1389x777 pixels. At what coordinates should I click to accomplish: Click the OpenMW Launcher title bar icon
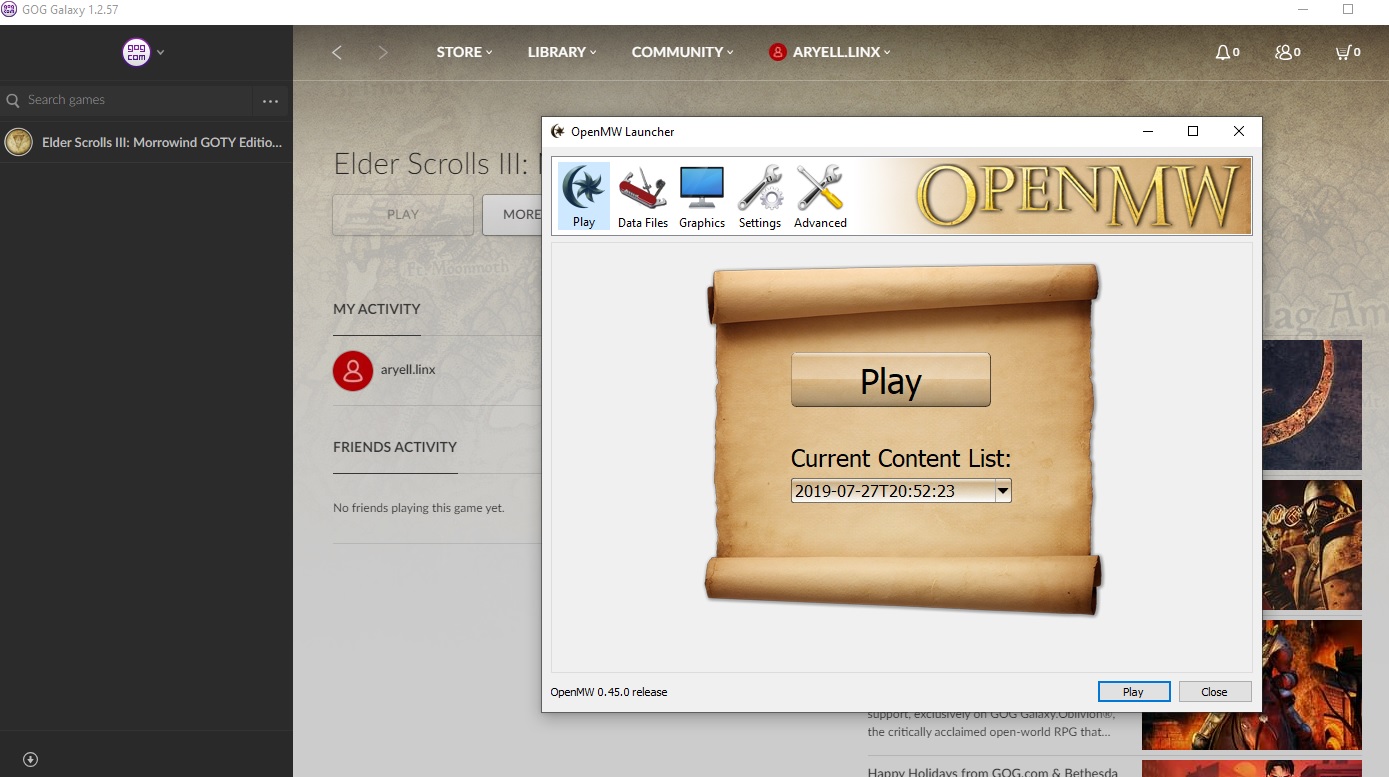558,131
